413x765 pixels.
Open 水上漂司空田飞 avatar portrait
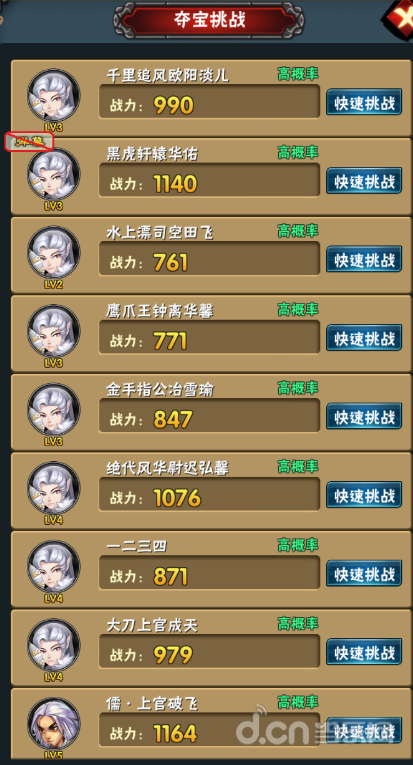click(x=54, y=253)
